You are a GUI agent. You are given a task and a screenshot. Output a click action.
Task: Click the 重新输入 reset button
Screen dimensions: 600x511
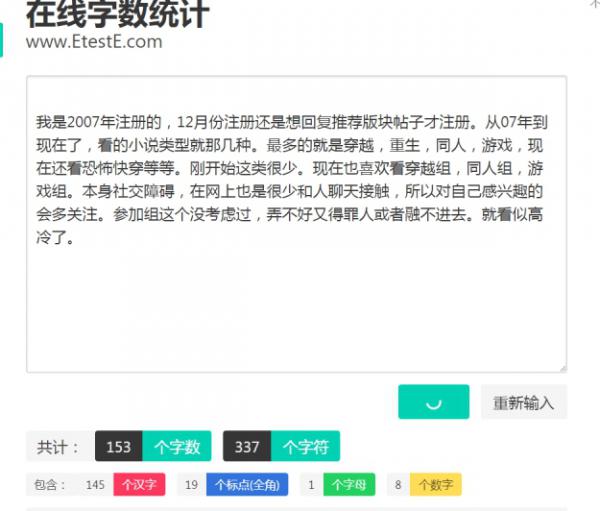pos(524,402)
